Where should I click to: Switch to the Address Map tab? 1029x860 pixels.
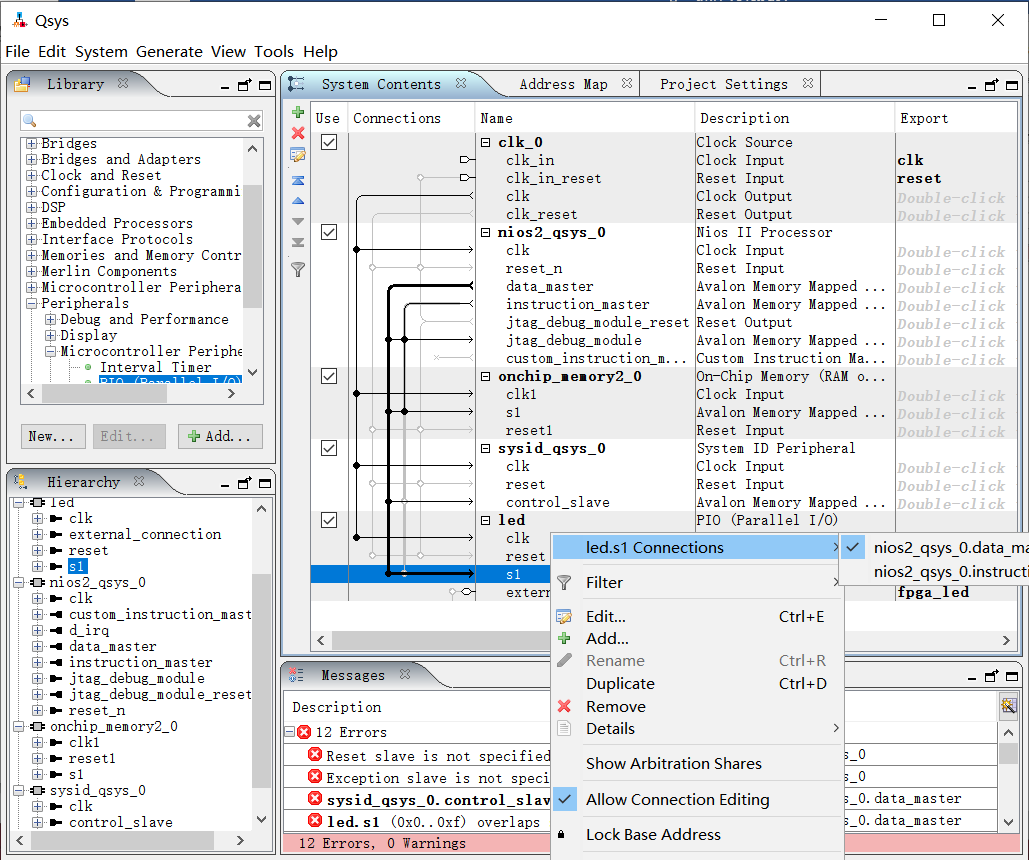pos(563,84)
